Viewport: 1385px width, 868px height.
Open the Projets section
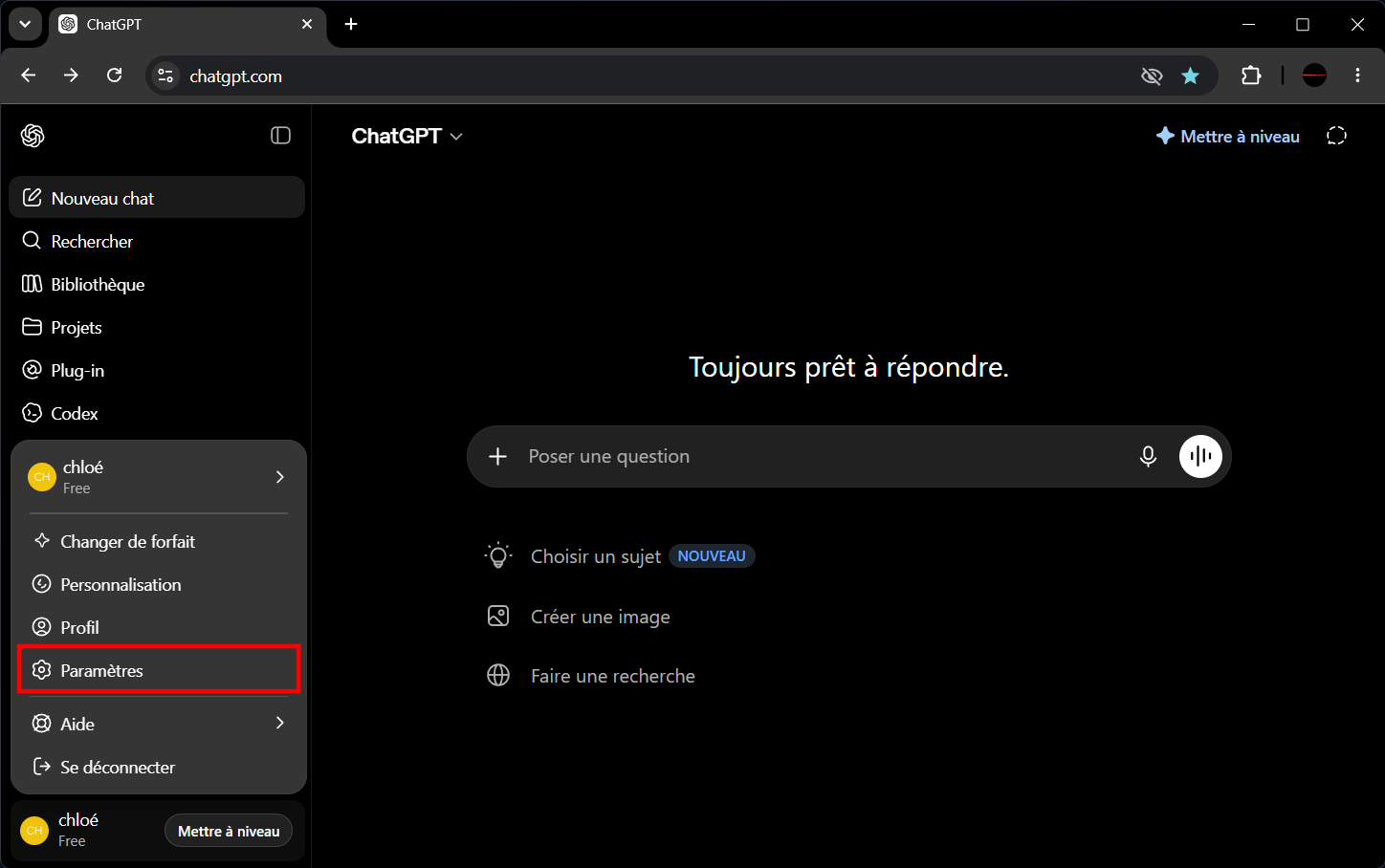157,327
